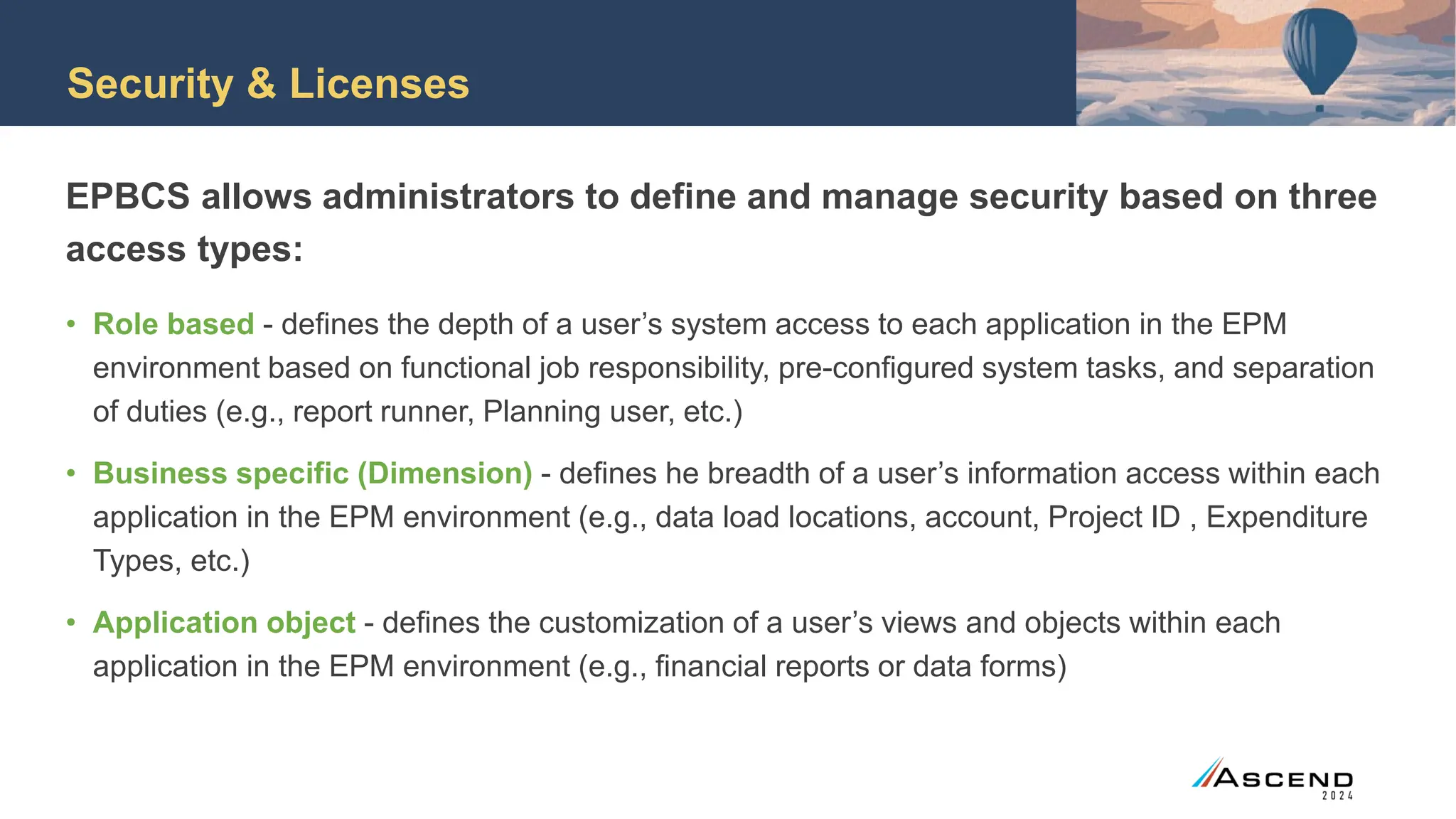
Task: Click the line mentioning 'data load locations, account, Project ID'
Action: pos(730,518)
